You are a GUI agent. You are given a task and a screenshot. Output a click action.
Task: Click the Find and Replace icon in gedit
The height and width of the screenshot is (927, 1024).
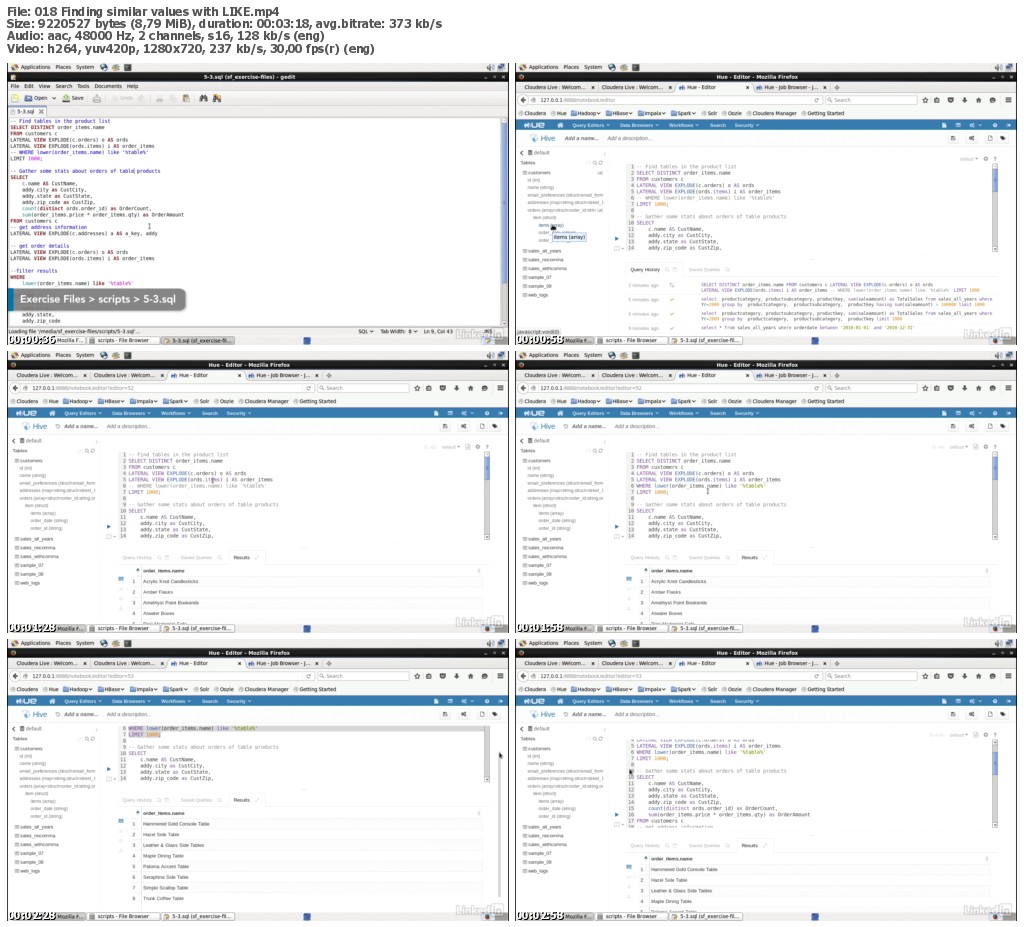[217, 98]
